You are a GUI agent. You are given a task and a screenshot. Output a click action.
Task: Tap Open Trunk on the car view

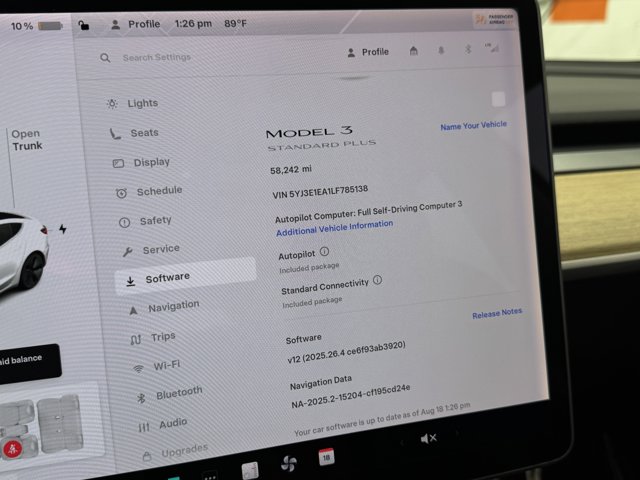pos(27,140)
